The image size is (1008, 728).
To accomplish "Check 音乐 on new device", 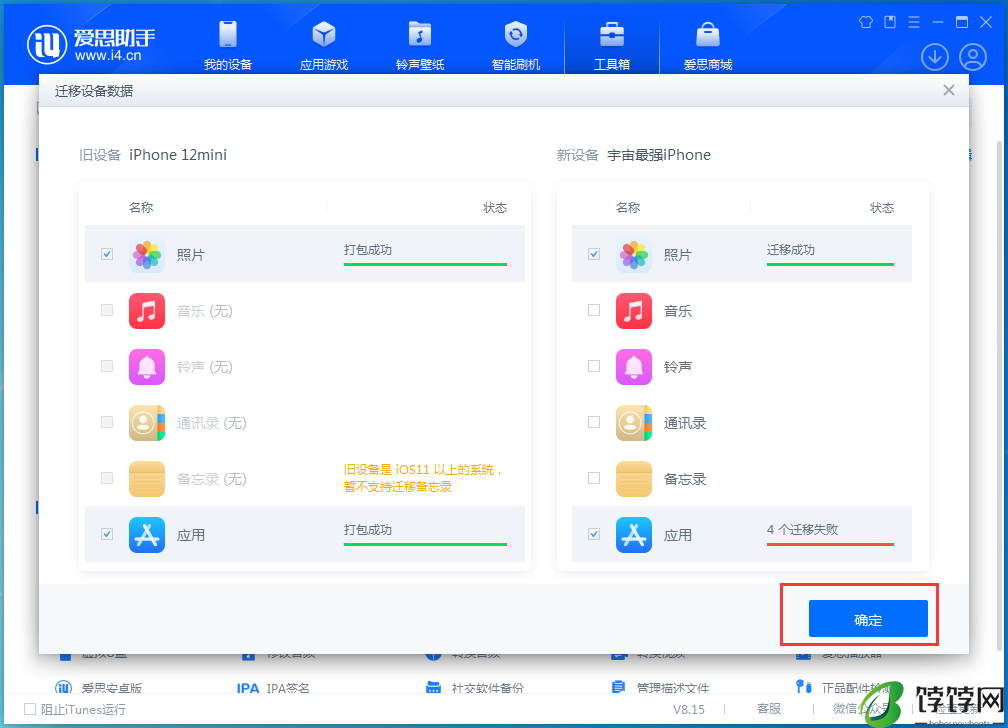I will pos(594,310).
